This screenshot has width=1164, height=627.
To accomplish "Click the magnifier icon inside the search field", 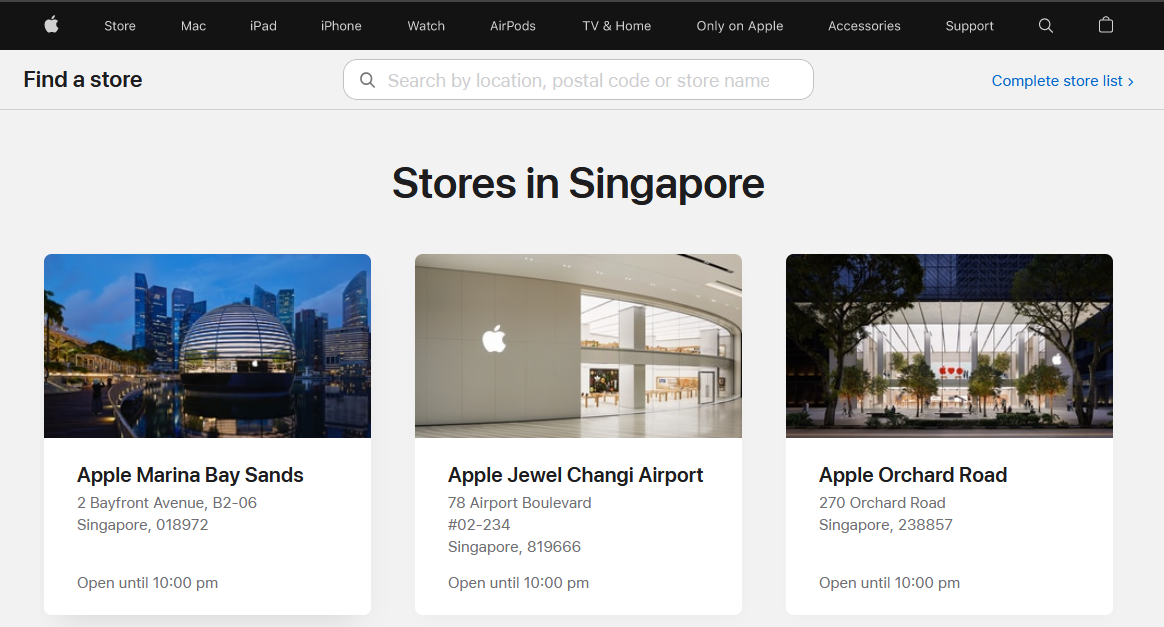I will [x=368, y=80].
